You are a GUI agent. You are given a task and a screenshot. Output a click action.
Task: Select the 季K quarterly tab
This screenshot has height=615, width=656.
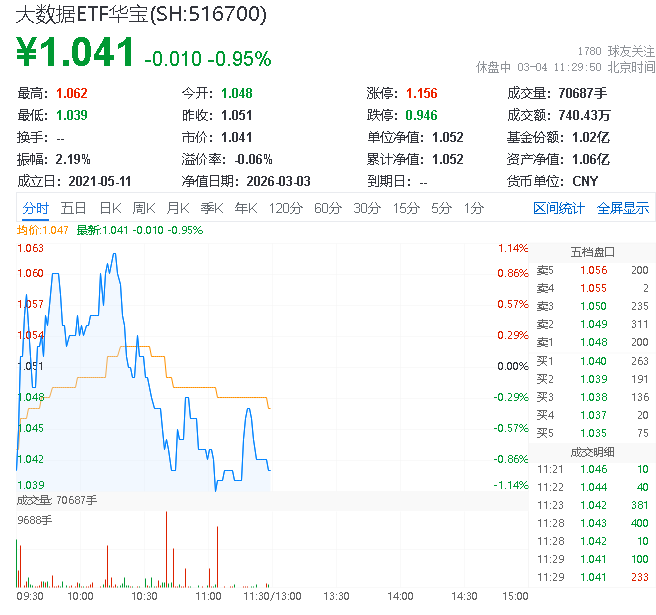[211, 208]
